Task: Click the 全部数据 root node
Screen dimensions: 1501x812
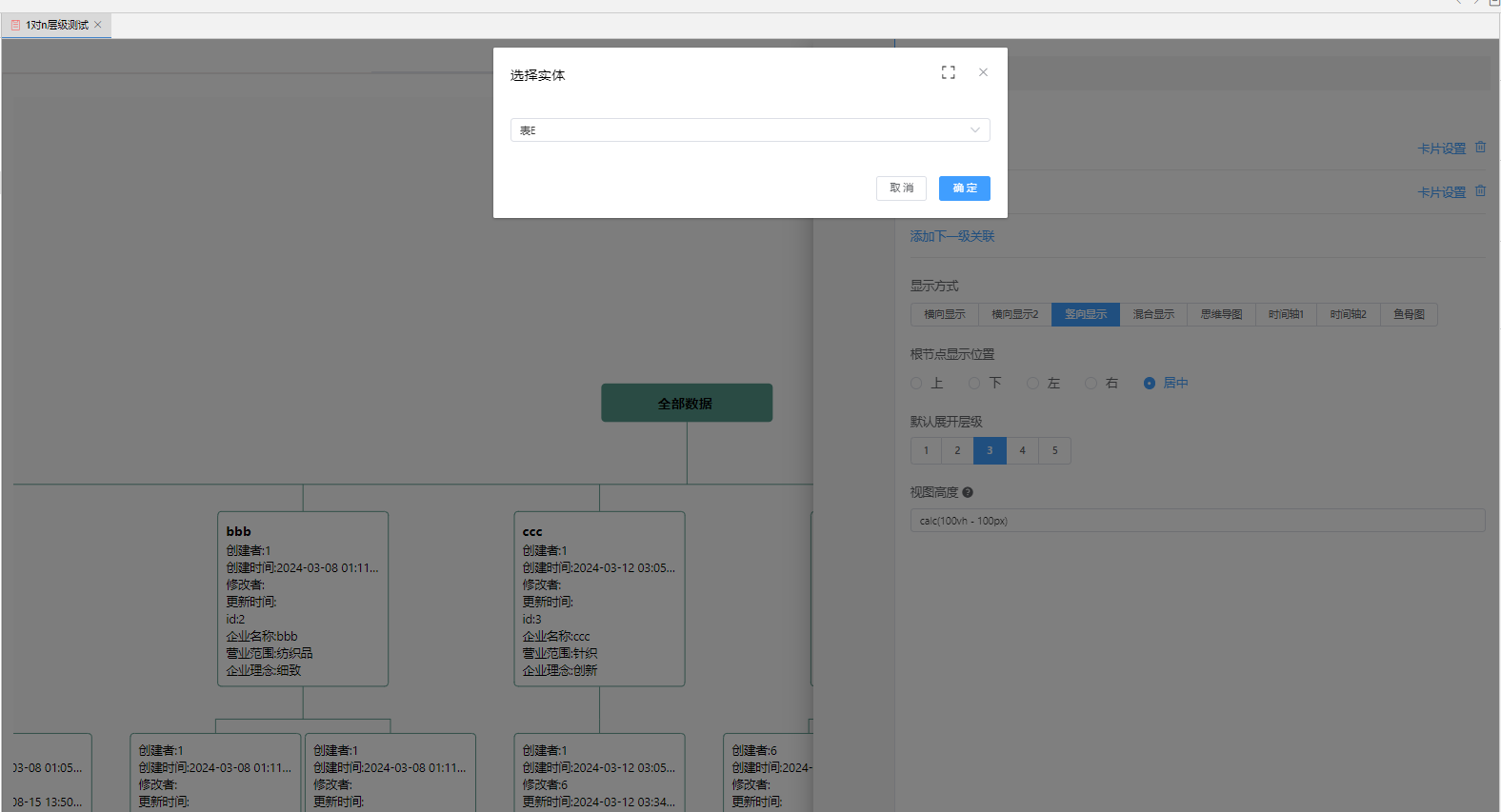Action: [x=686, y=404]
